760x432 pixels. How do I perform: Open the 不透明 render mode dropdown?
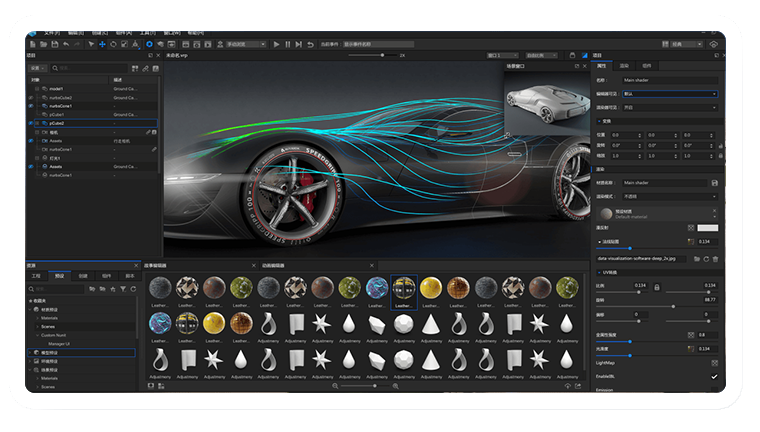click(x=670, y=196)
